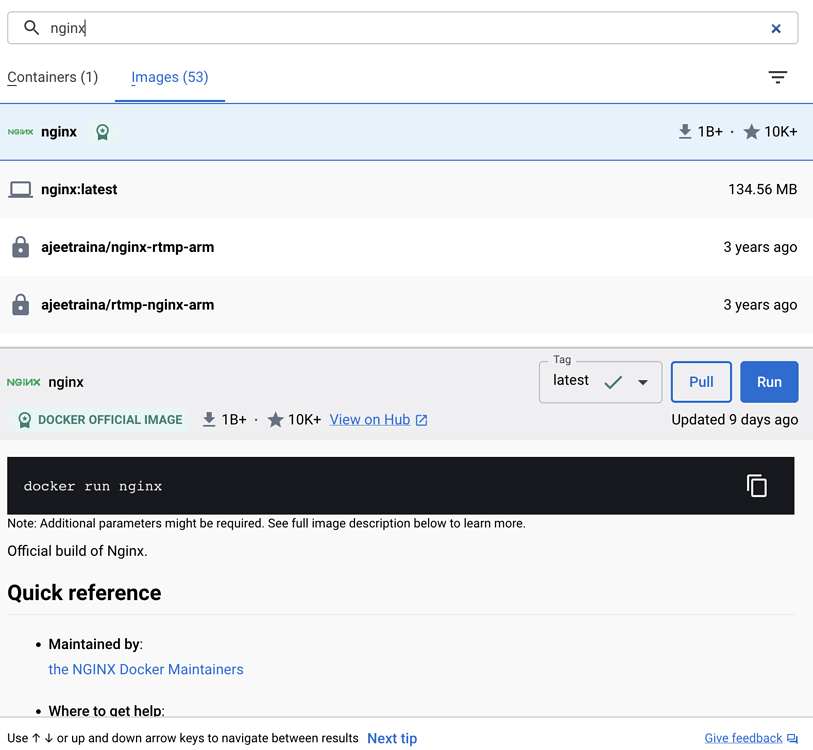Click the NGINX logo in top result
Screen dimensions: 813x750
point(21,132)
